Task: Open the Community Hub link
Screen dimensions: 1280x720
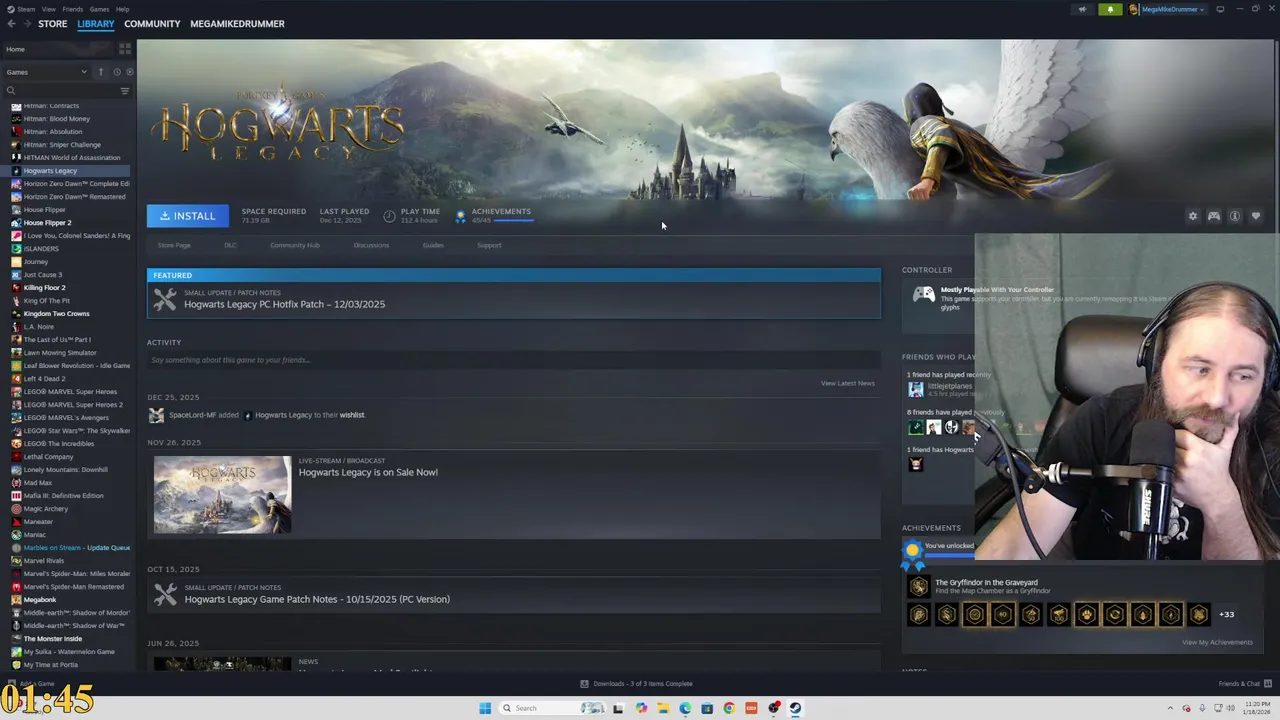Action: [x=295, y=245]
